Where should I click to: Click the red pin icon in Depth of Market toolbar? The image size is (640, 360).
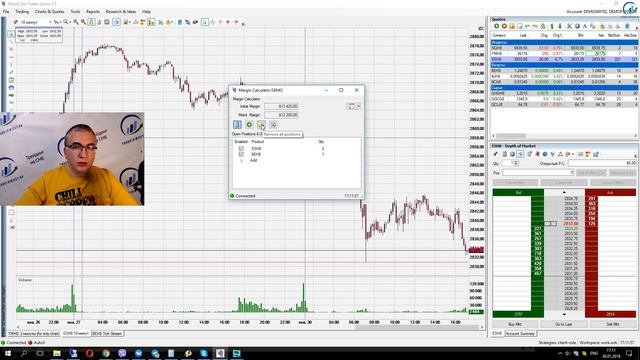[496, 154]
